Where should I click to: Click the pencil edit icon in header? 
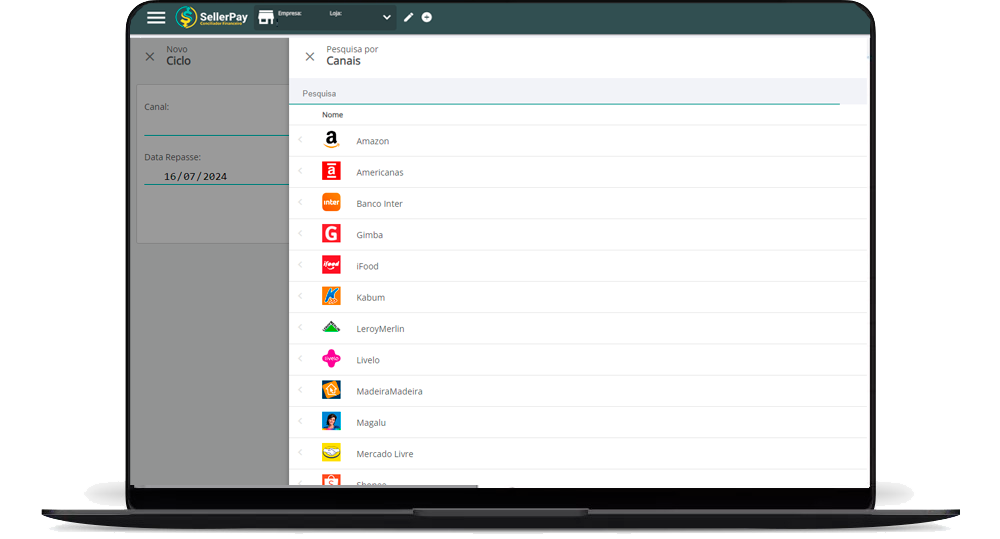pos(408,17)
